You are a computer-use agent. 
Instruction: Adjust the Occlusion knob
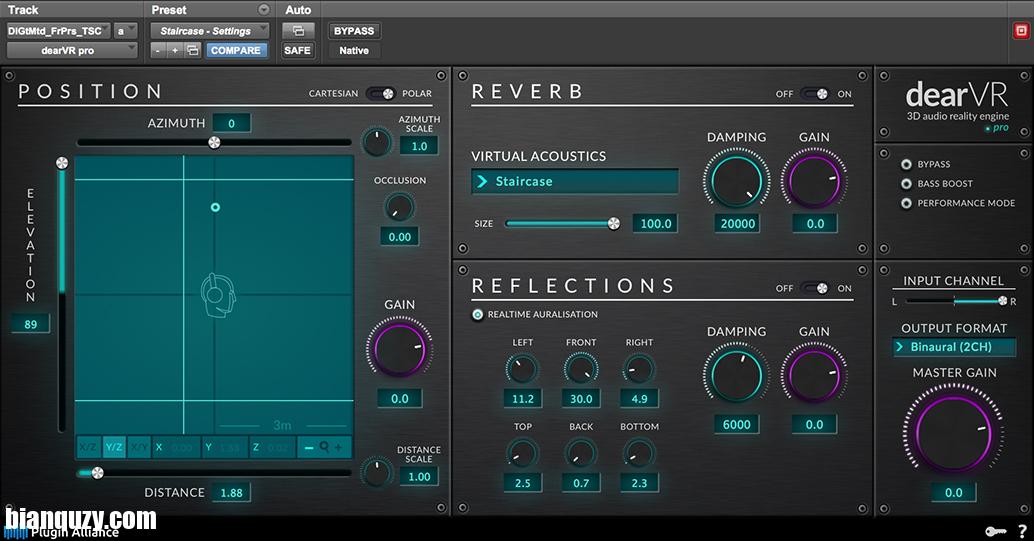pyautogui.click(x=400, y=208)
